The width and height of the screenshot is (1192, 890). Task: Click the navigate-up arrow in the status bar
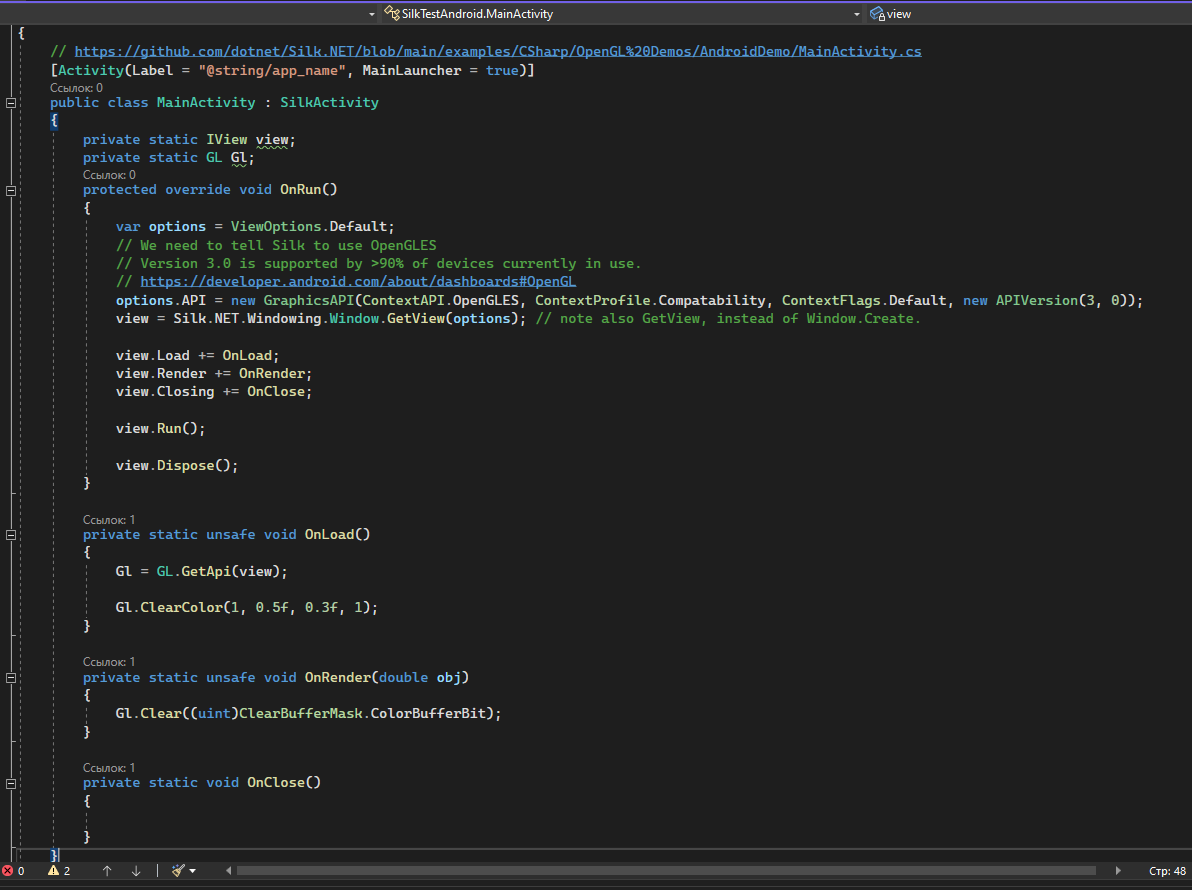pos(108,871)
